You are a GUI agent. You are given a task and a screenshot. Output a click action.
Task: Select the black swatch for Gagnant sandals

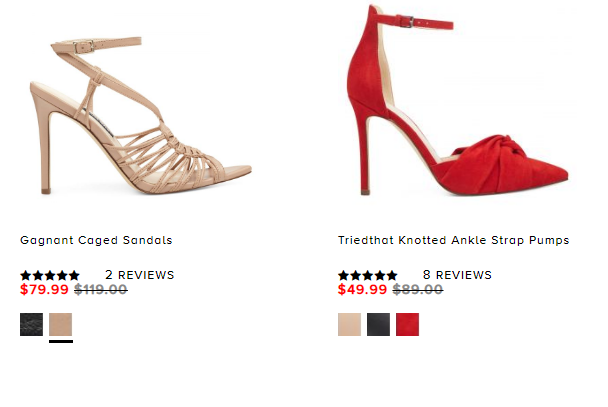(x=31, y=324)
